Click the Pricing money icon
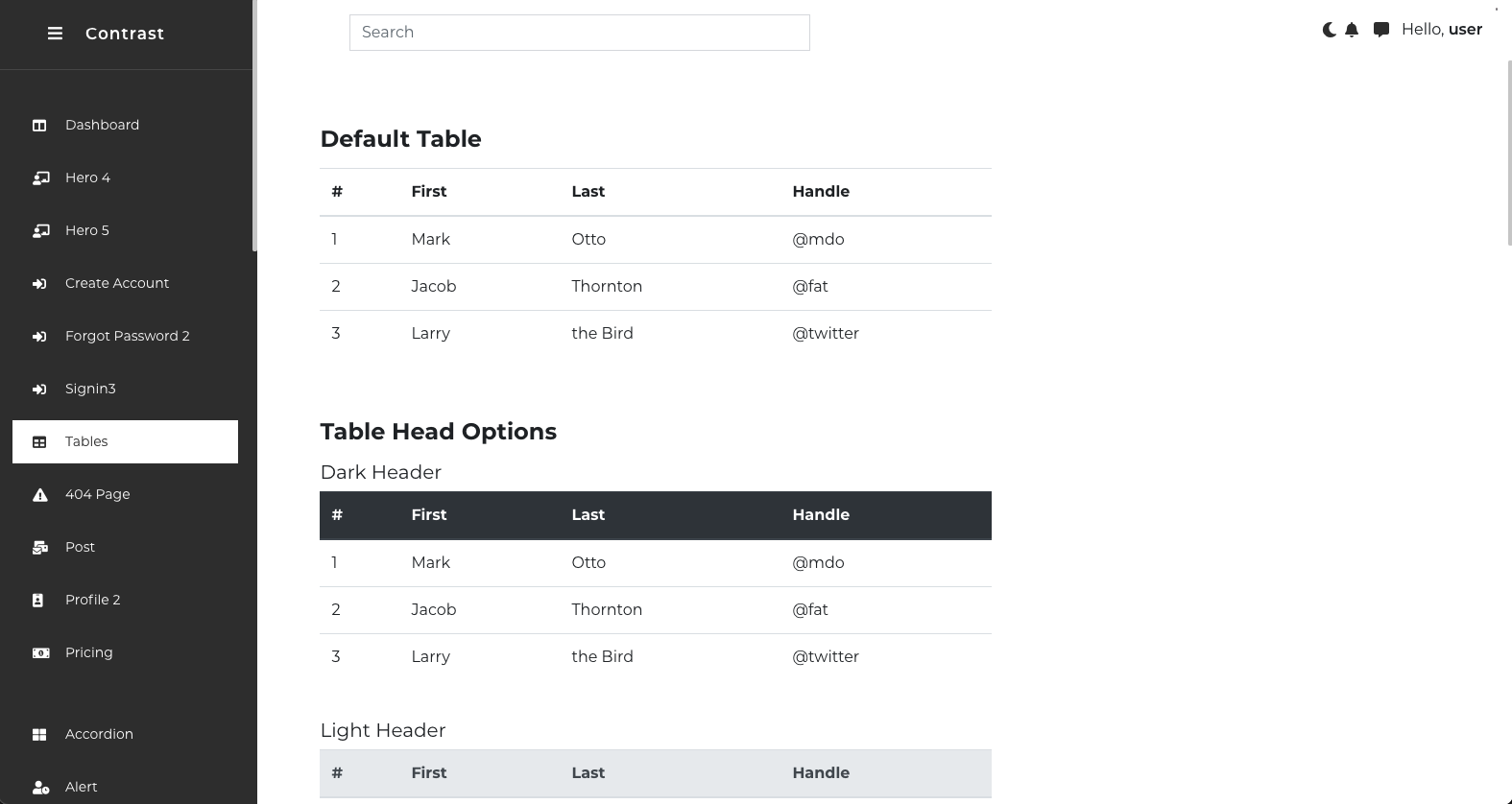Image resolution: width=1512 pixels, height=804 pixels. coord(40,653)
